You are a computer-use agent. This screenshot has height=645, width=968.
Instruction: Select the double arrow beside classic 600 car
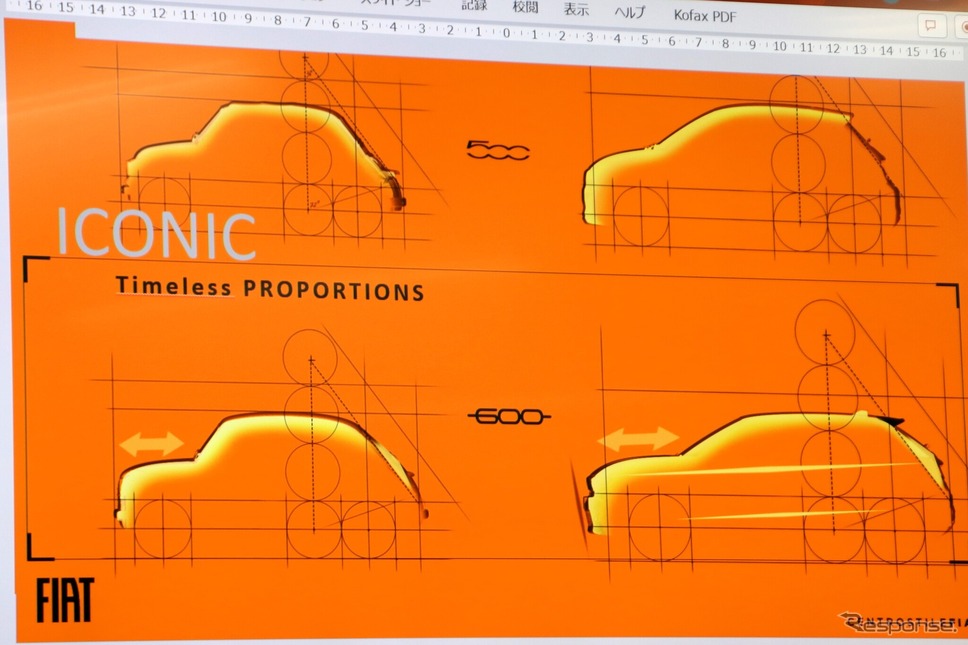pyautogui.click(x=151, y=444)
